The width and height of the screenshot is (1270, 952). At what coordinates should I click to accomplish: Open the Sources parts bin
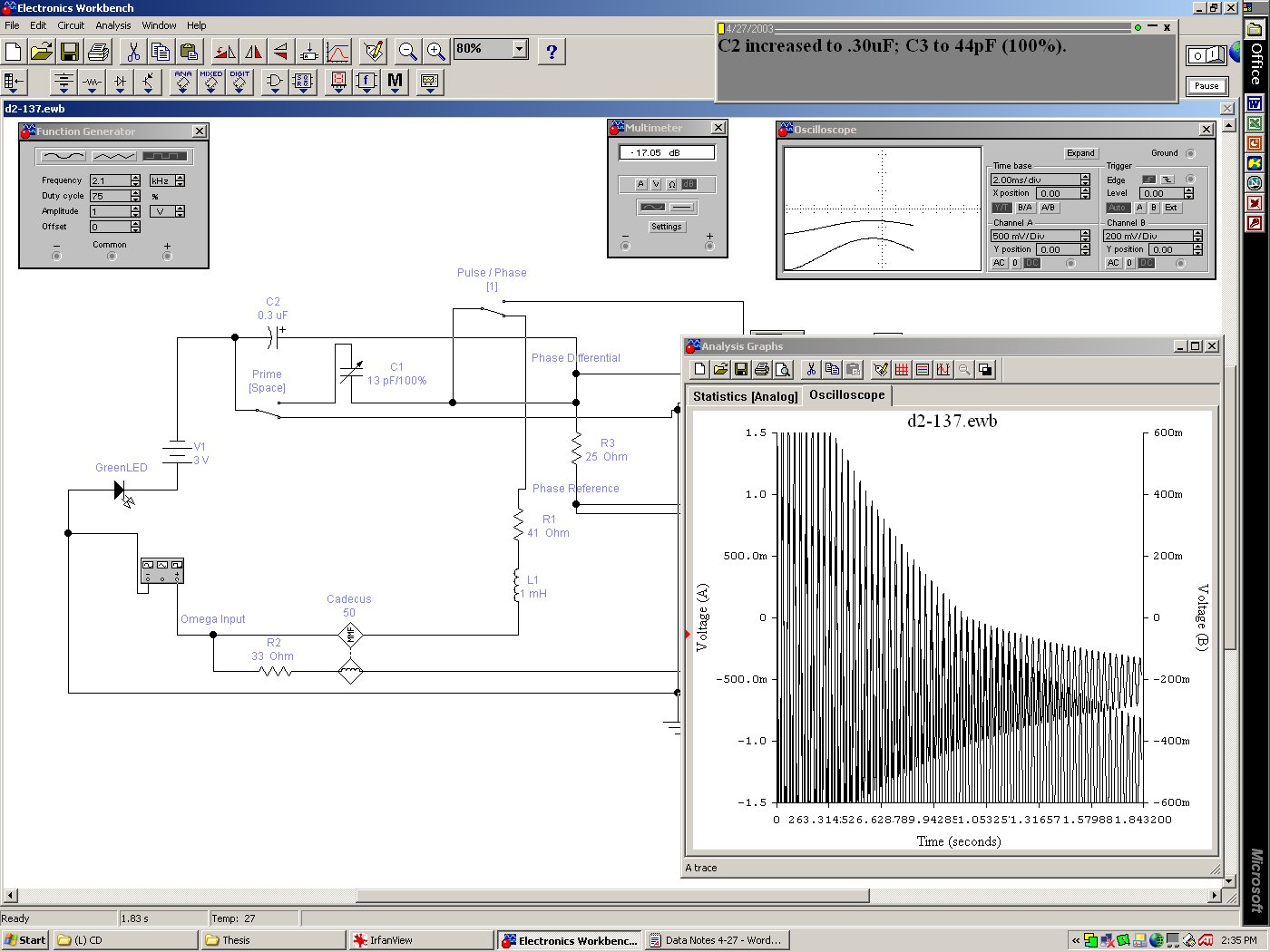(63, 83)
